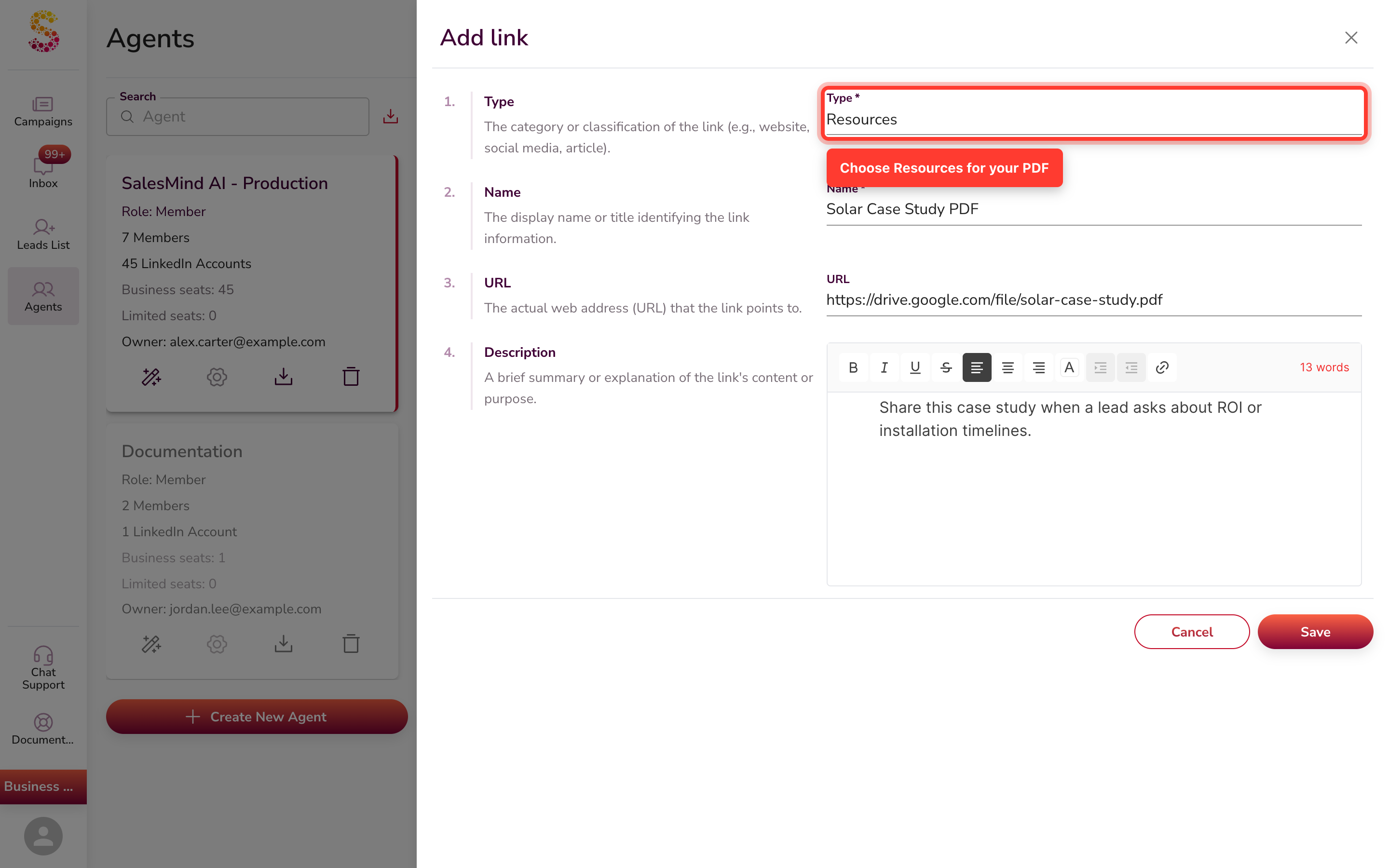Align description text right
The image size is (1389, 868).
point(1039,367)
